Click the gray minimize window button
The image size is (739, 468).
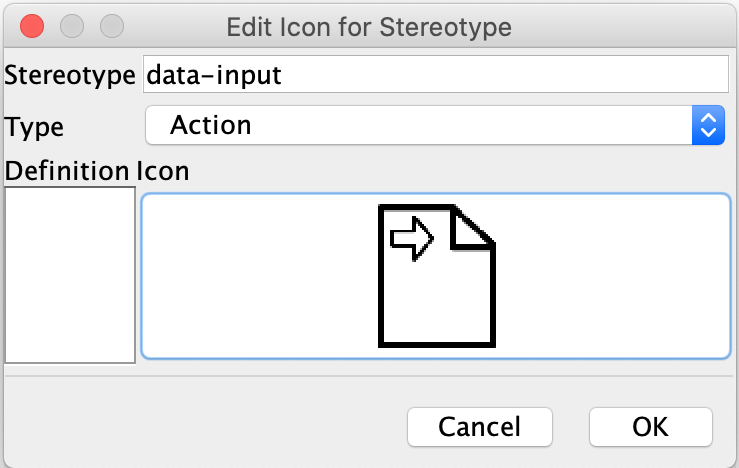[72, 26]
